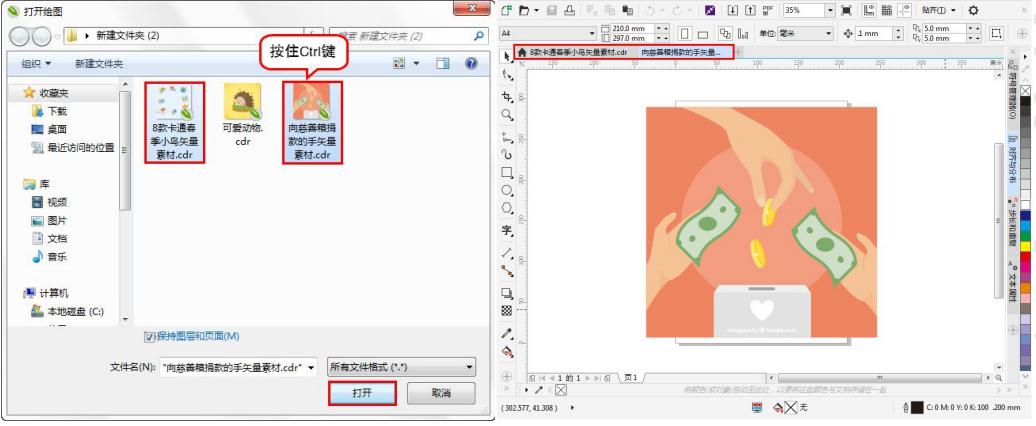Toggle Show Grid button in toolbar
The image size is (1036, 426).
[887, 10]
